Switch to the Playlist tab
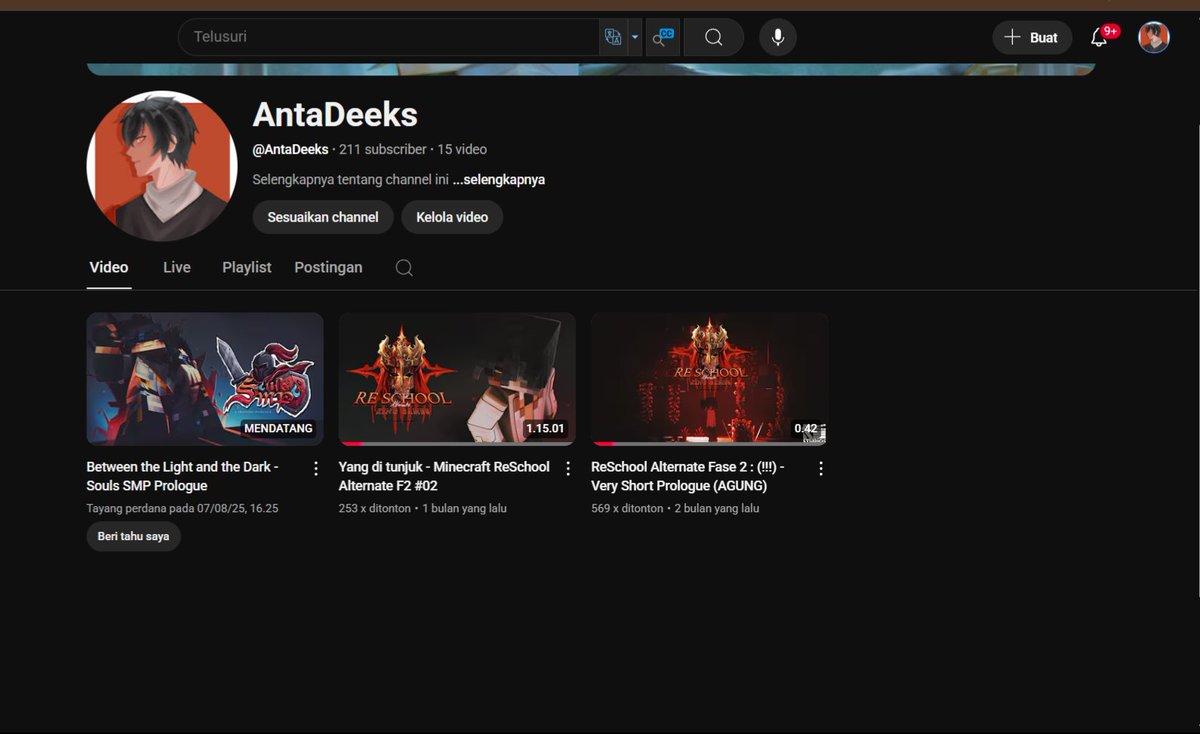Viewport: 1200px width, 734px height. (x=247, y=267)
